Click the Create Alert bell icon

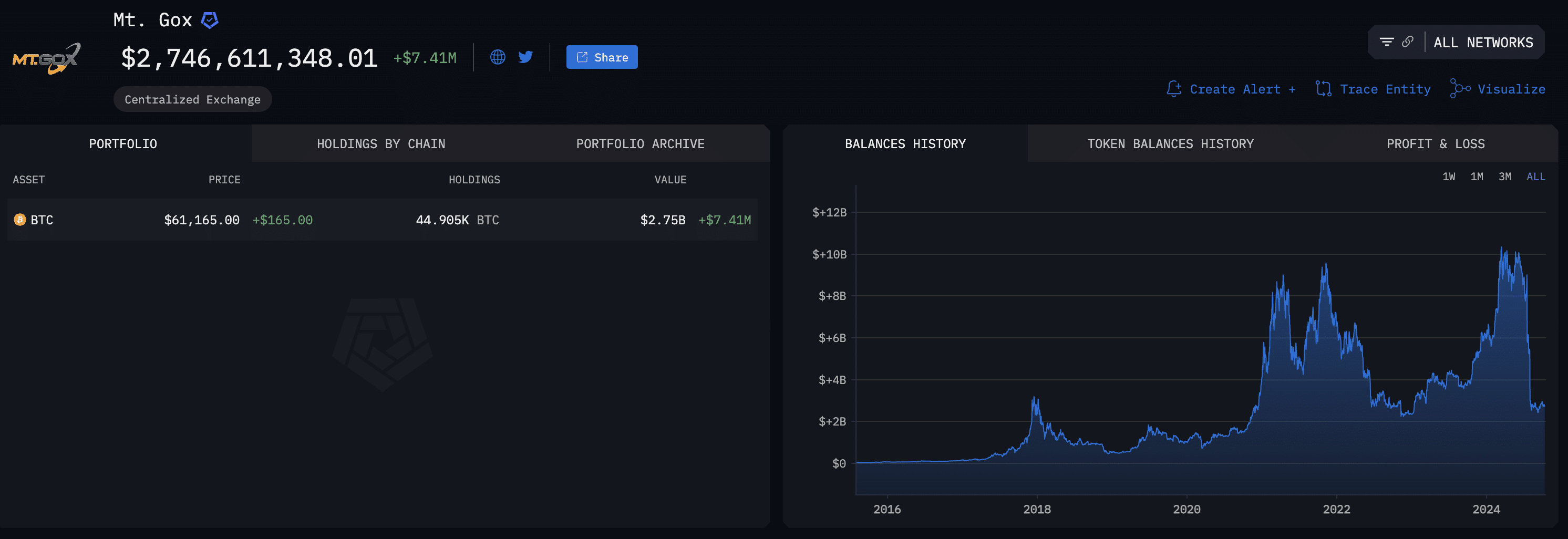(1173, 89)
